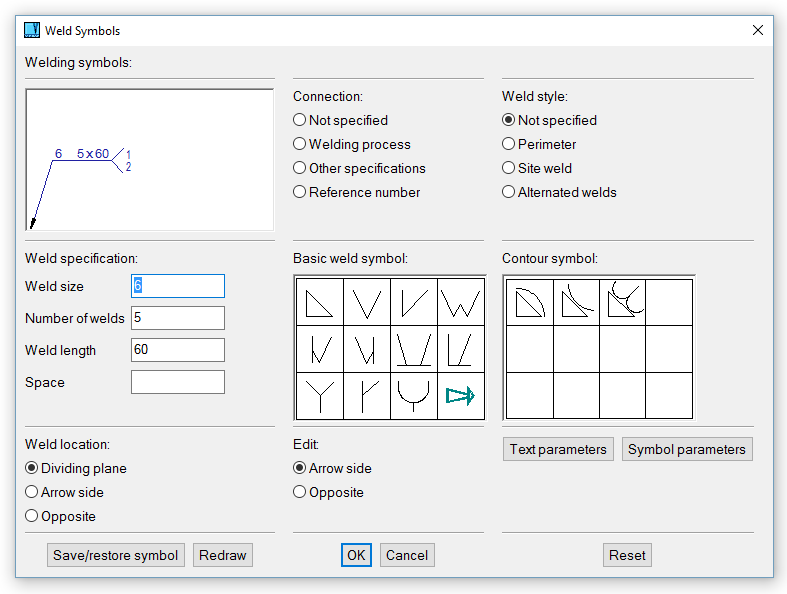
Task: Choose Opposite under the Edit section
Action: [300, 492]
